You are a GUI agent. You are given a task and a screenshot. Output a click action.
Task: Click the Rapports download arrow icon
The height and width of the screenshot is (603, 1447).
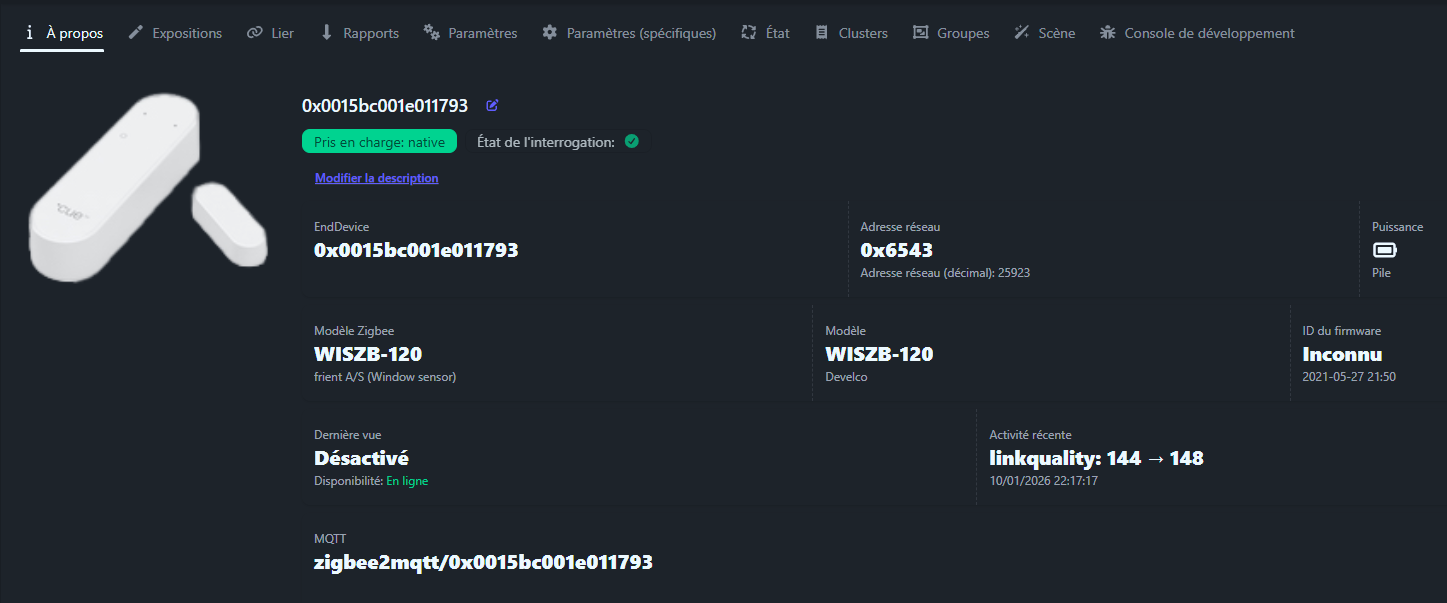pyautogui.click(x=327, y=33)
